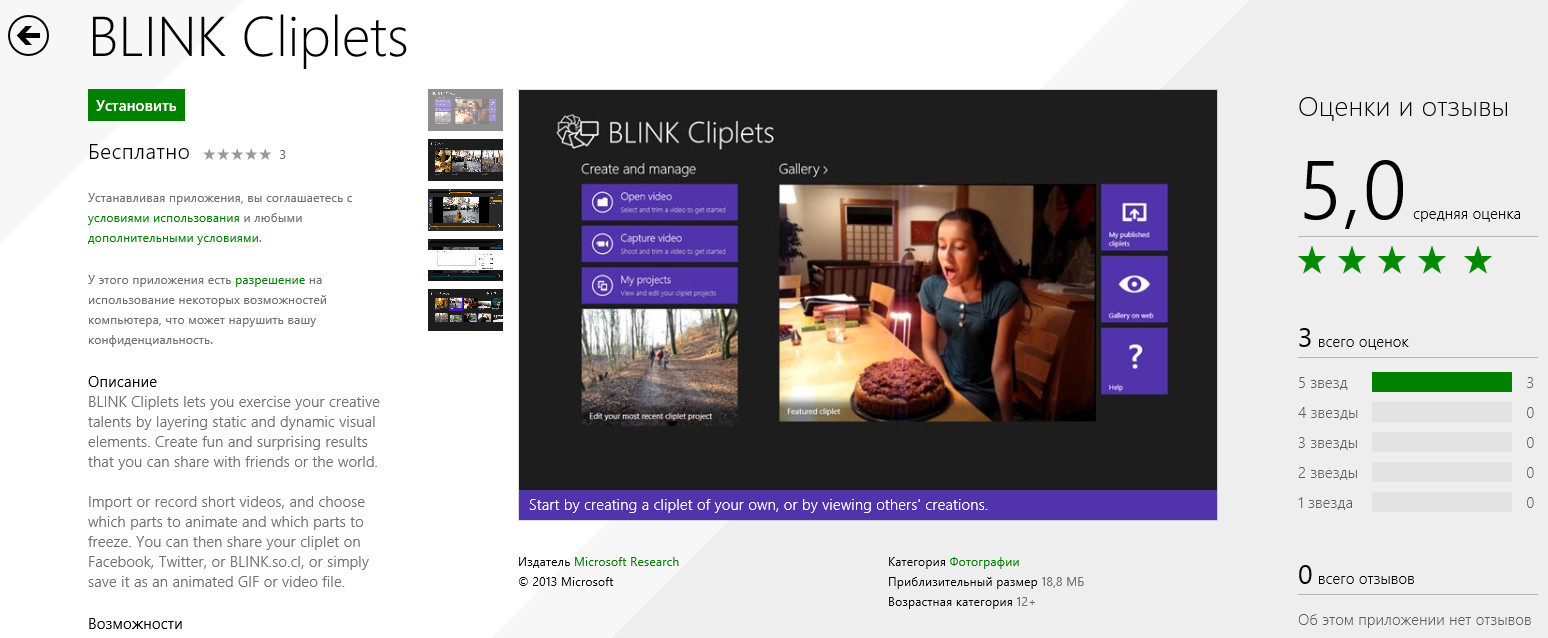Open the Microsoft Research publisher link
The width and height of the screenshot is (1548, 638).
(x=626, y=562)
